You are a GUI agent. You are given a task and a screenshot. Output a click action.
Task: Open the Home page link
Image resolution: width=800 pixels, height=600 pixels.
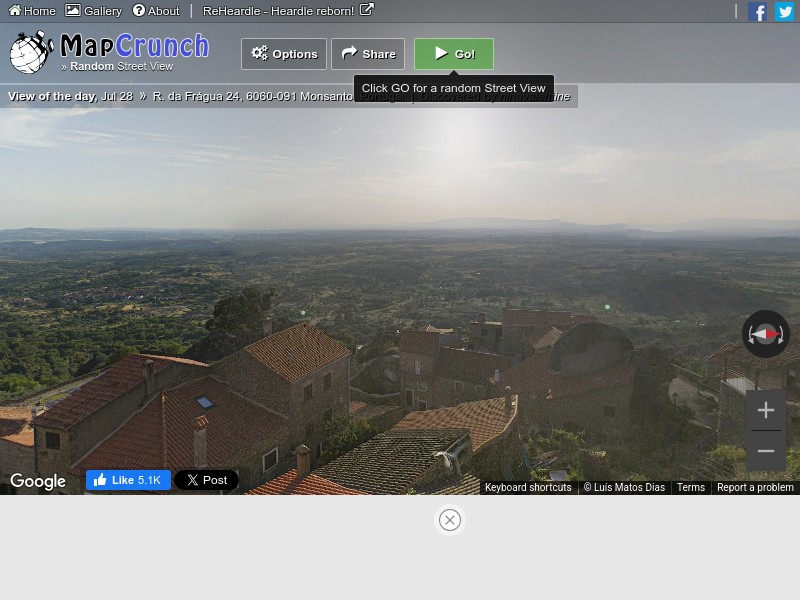click(32, 11)
